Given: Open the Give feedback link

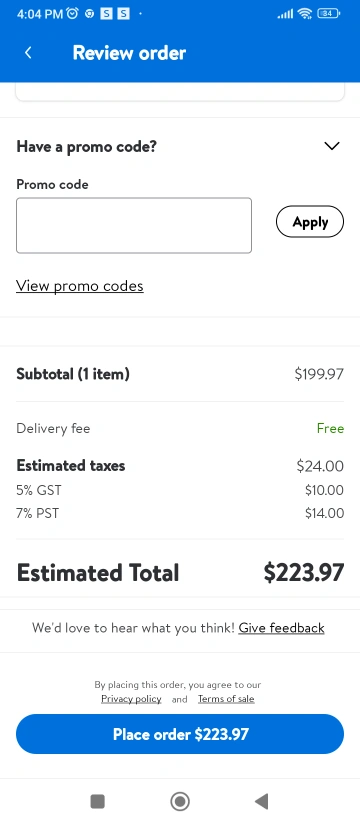Looking at the screenshot, I should tap(282, 628).
